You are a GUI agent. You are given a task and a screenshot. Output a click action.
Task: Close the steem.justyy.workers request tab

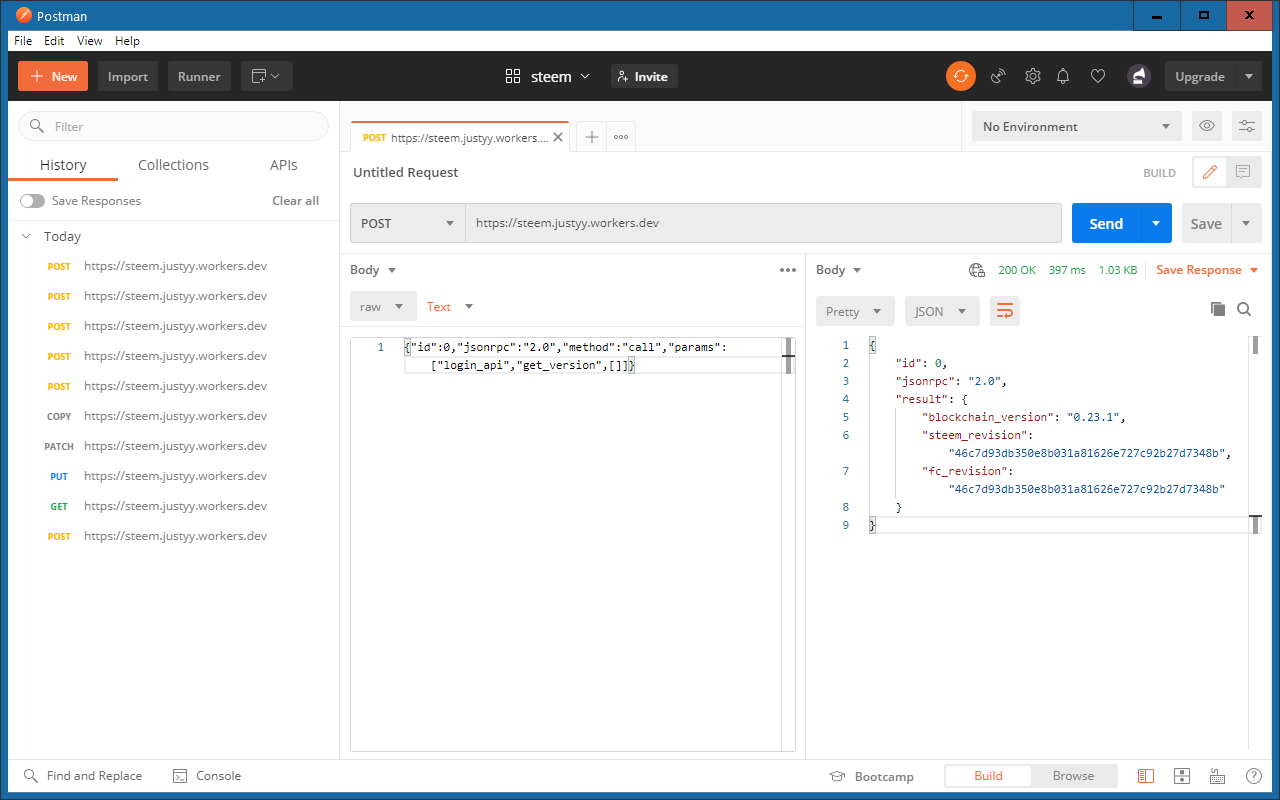tap(558, 137)
